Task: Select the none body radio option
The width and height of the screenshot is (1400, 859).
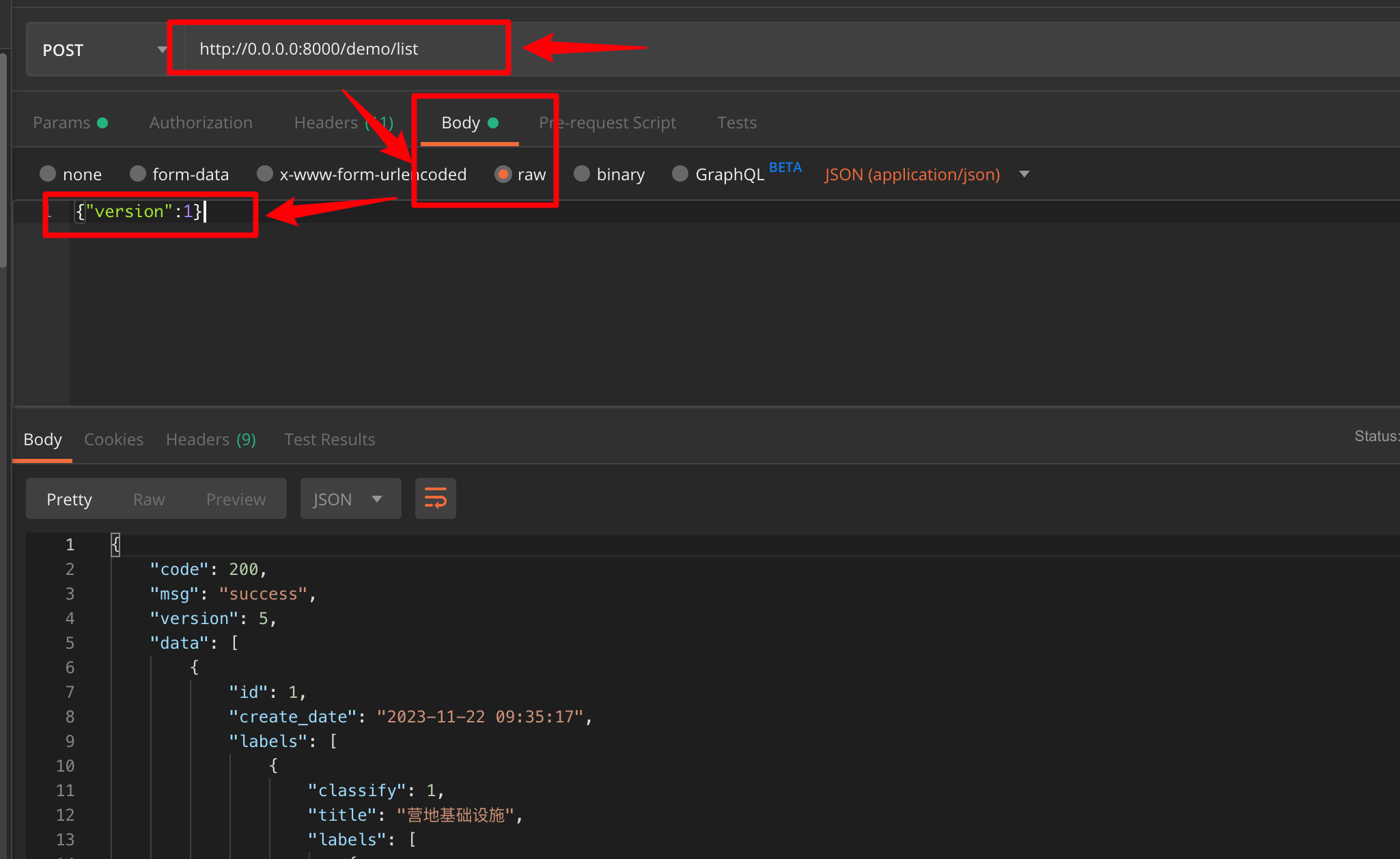Action: [48, 174]
